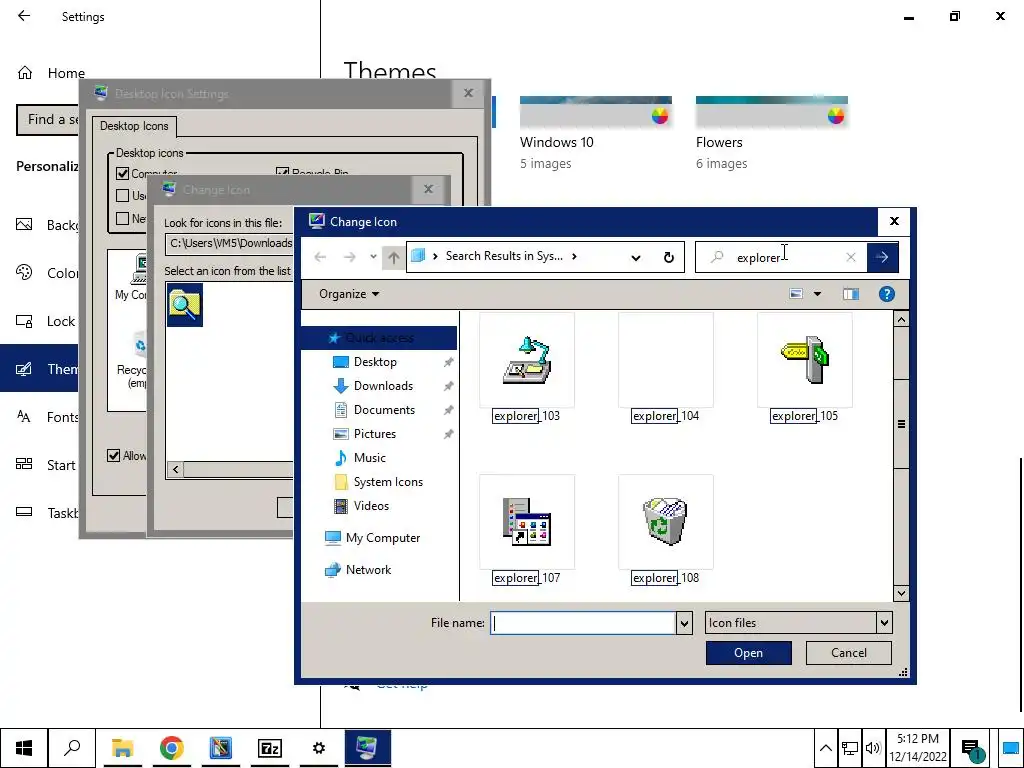Open 7-Zip from taskbar
The width and height of the screenshot is (1024, 768).
[x=270, y=748]
